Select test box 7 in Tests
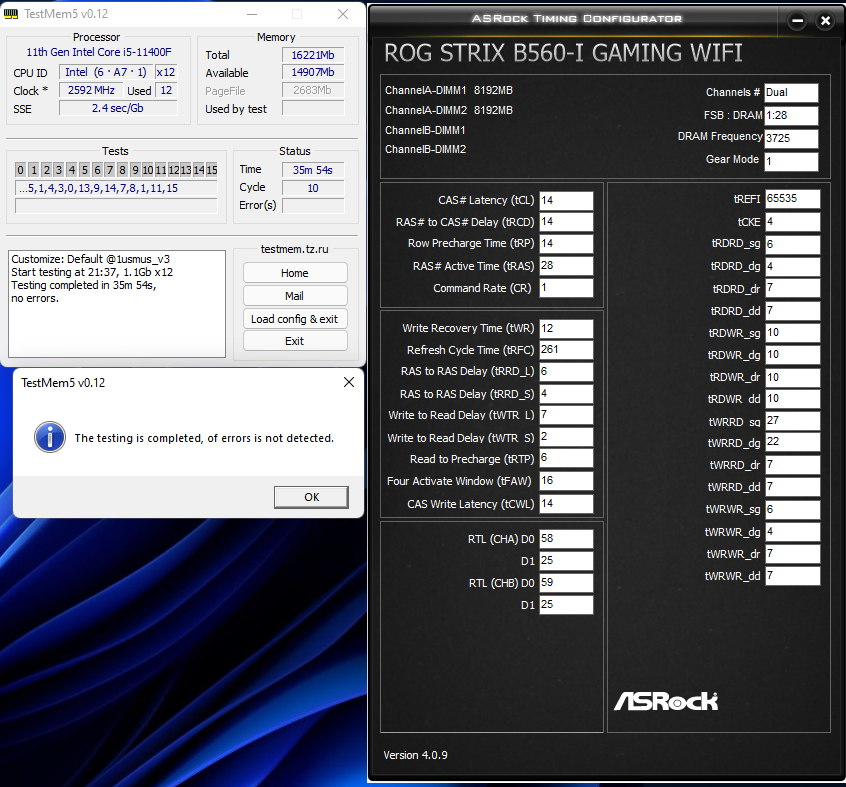The height and width of the screenshot is (787, 846). pos(110,170)
